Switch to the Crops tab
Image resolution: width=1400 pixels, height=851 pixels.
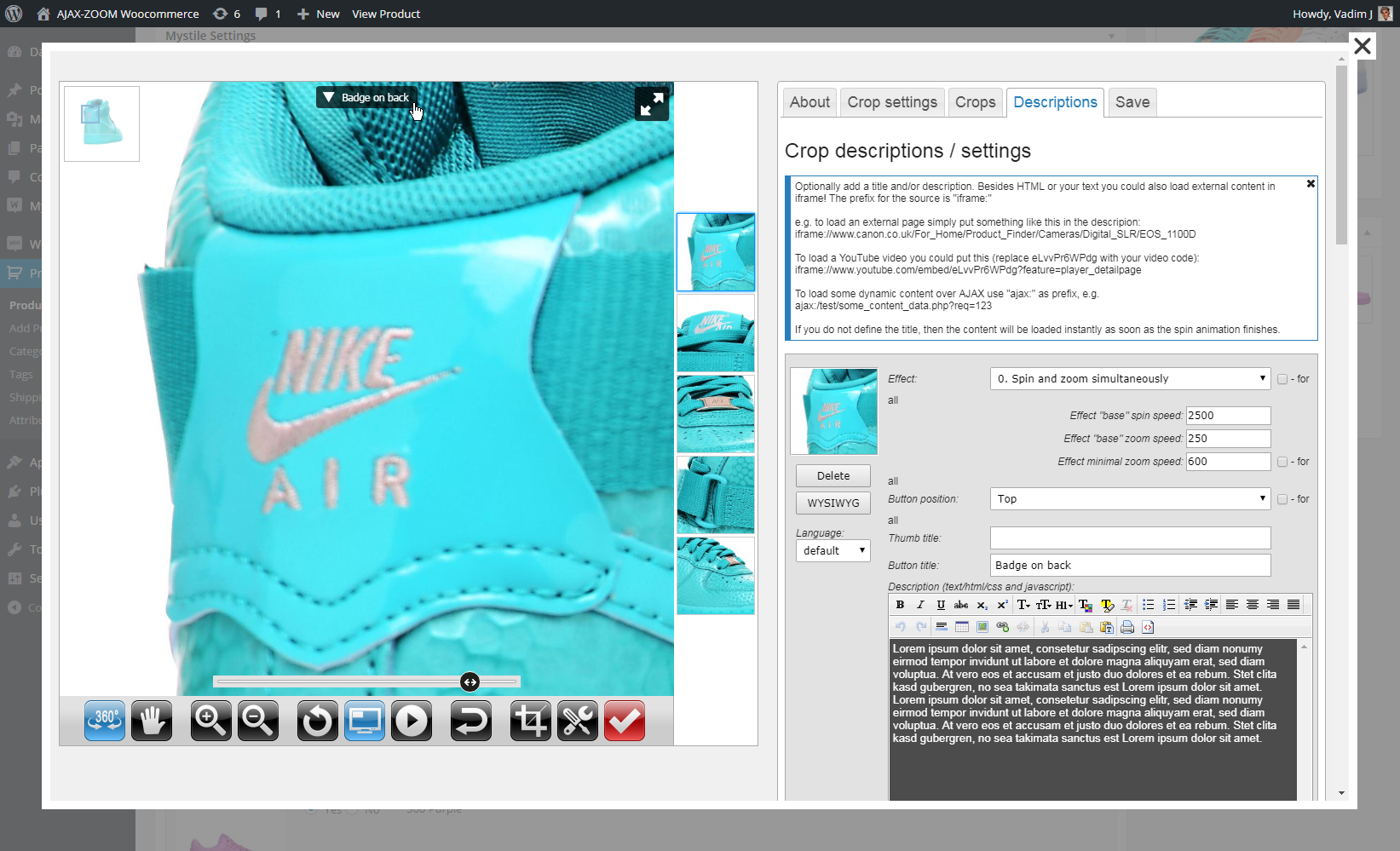(x=976, y=102)
